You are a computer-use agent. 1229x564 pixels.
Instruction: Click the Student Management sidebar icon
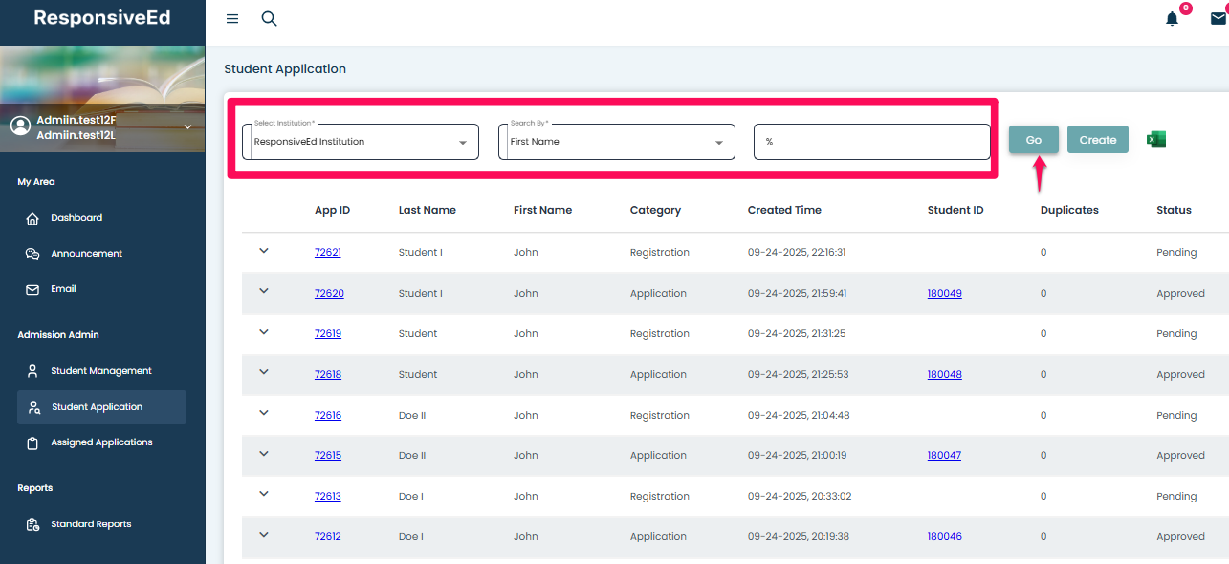coord(33,371)
